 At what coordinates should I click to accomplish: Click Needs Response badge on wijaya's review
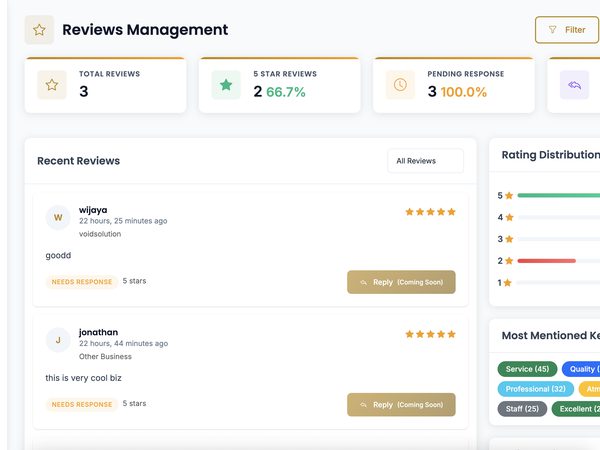[82, 282]
